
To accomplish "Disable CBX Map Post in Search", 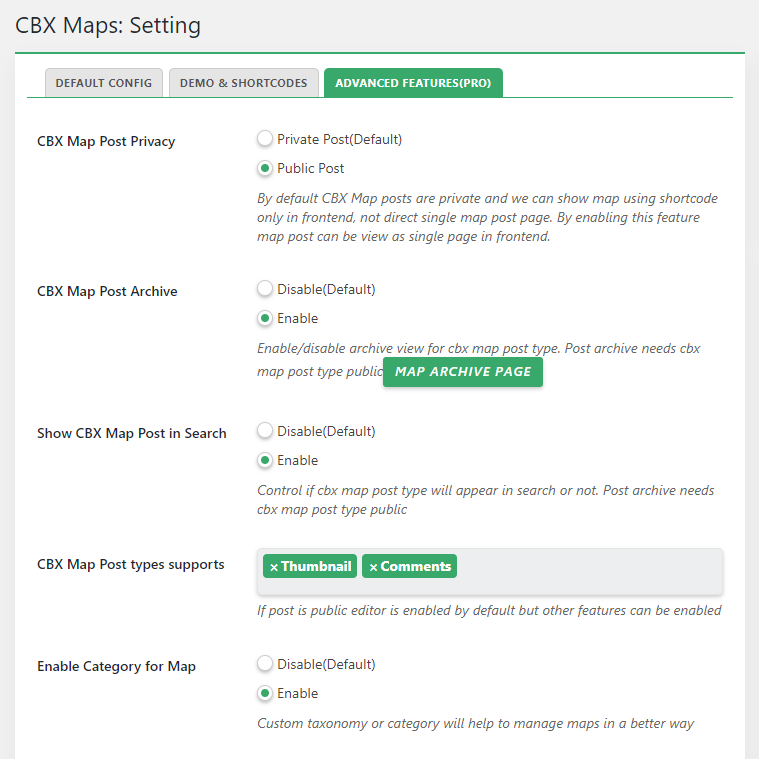I will click(265, 431).
